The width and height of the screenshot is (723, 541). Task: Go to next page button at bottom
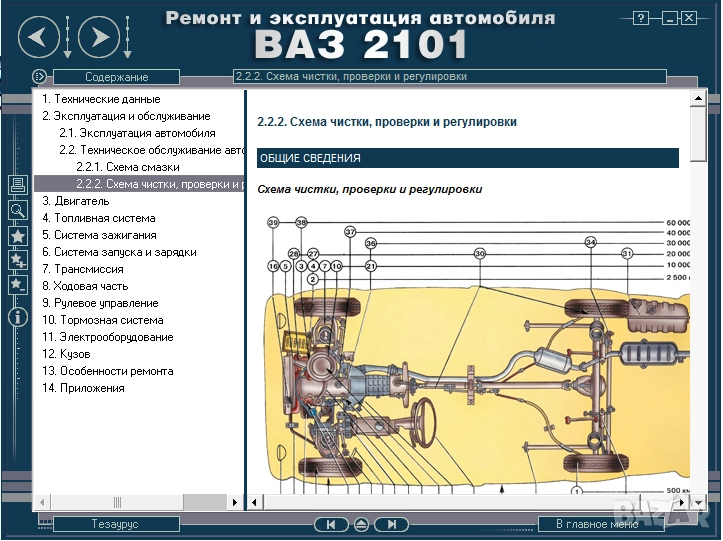tap(393, 524)
